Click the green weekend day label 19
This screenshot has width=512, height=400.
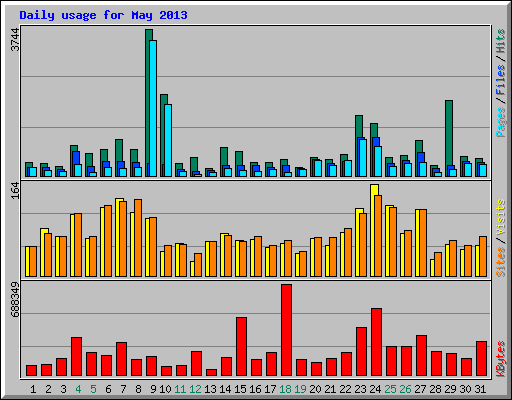(x=300, y=389)
